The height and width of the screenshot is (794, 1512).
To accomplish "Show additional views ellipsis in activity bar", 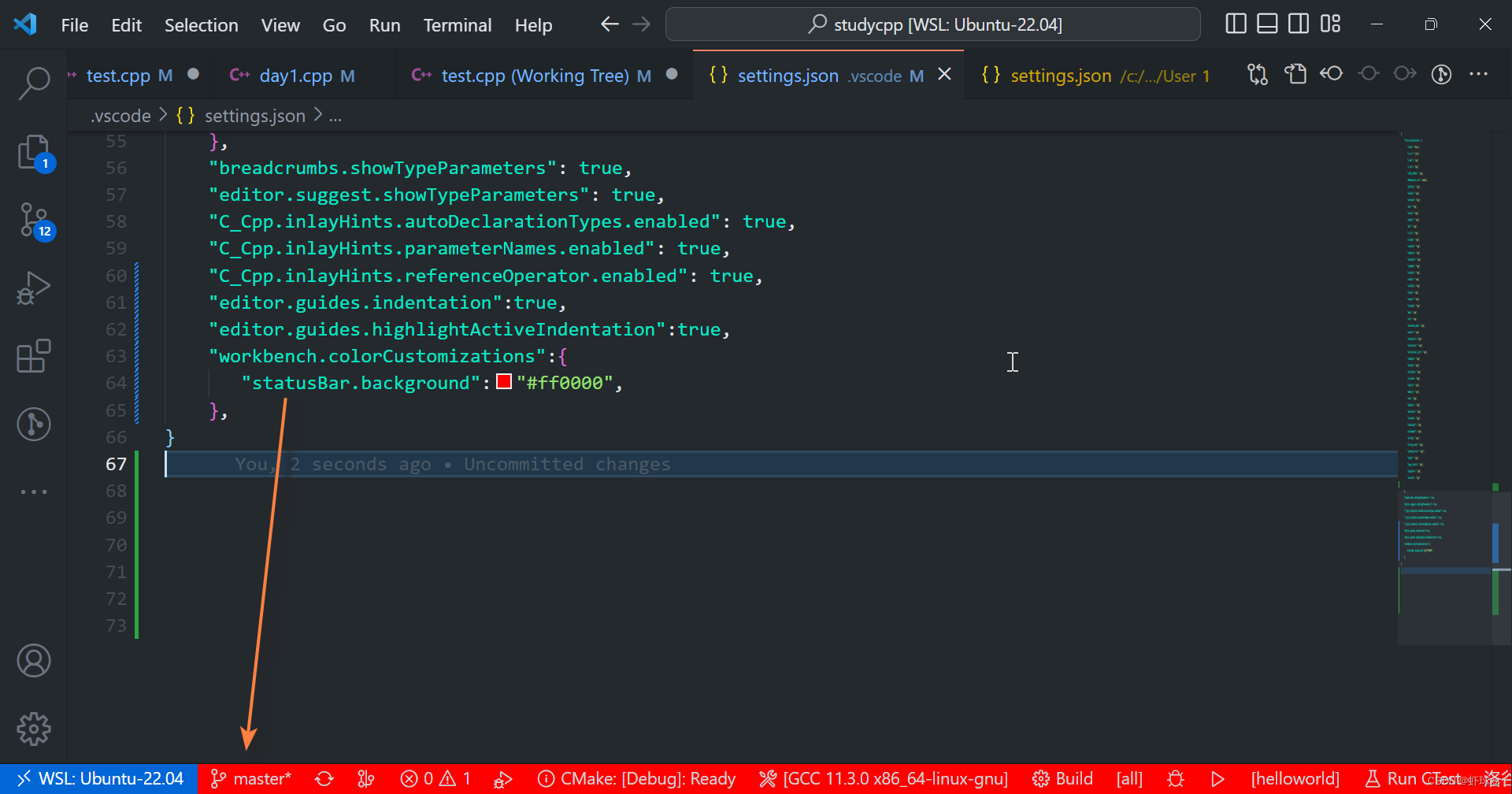I will [34, 492].
